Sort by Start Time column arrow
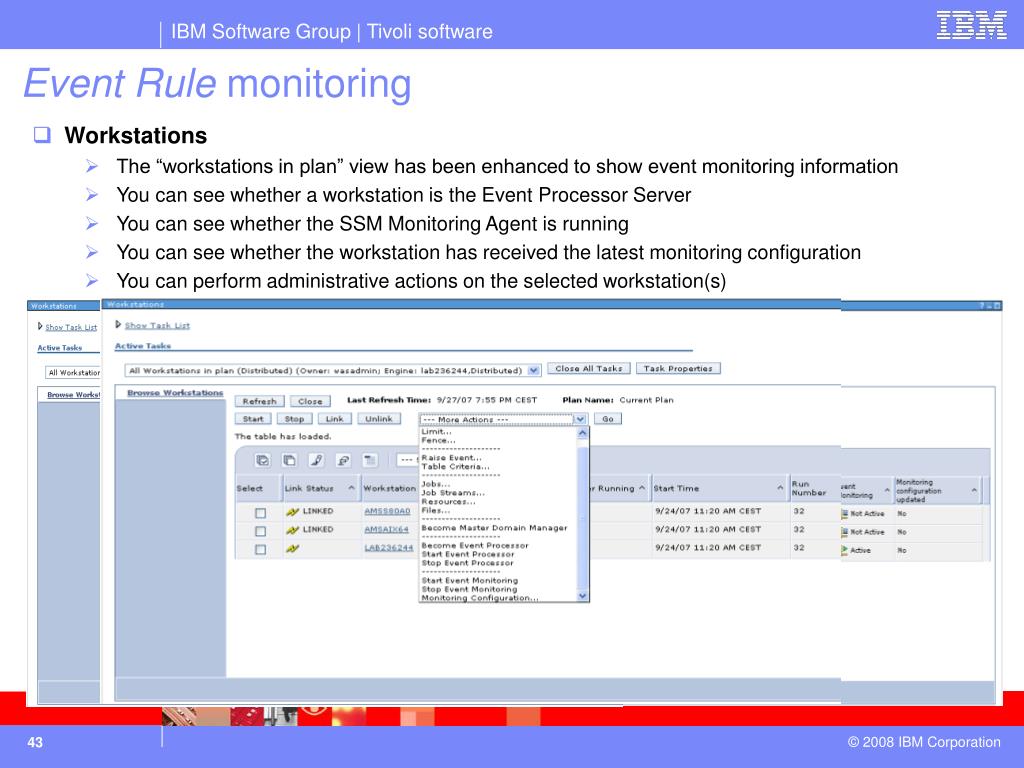The height and width of the screenshot is (768, 1024). [780, 488]
